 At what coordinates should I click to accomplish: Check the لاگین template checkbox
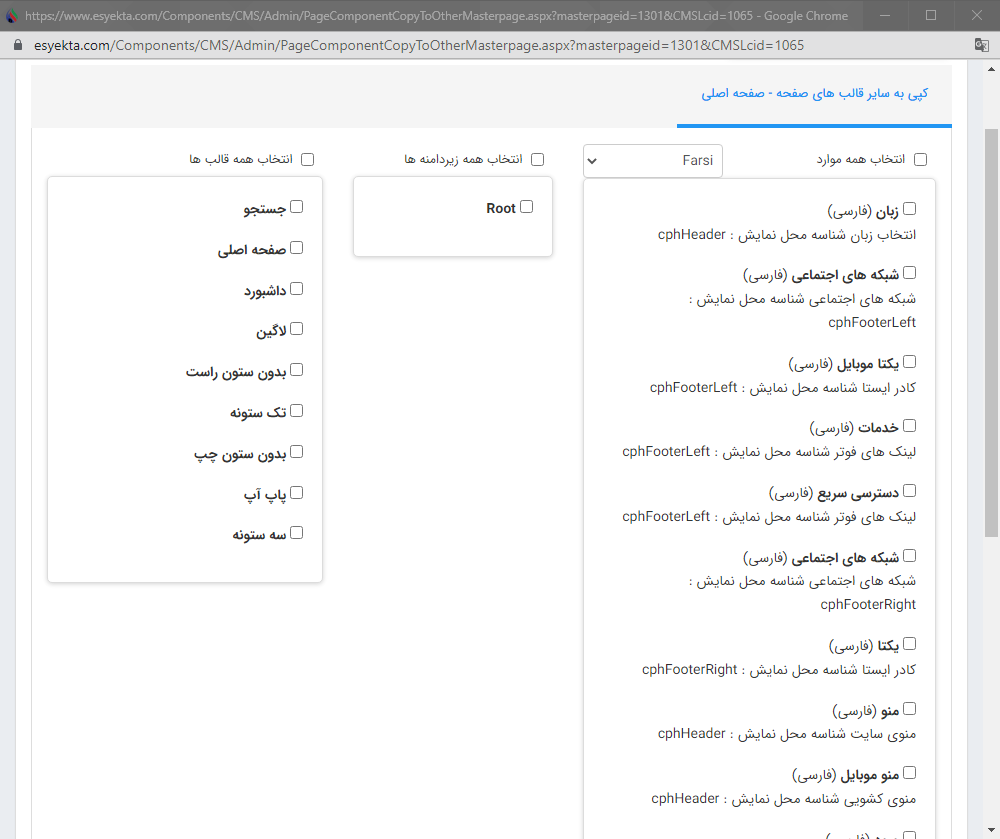pos(296,329)
